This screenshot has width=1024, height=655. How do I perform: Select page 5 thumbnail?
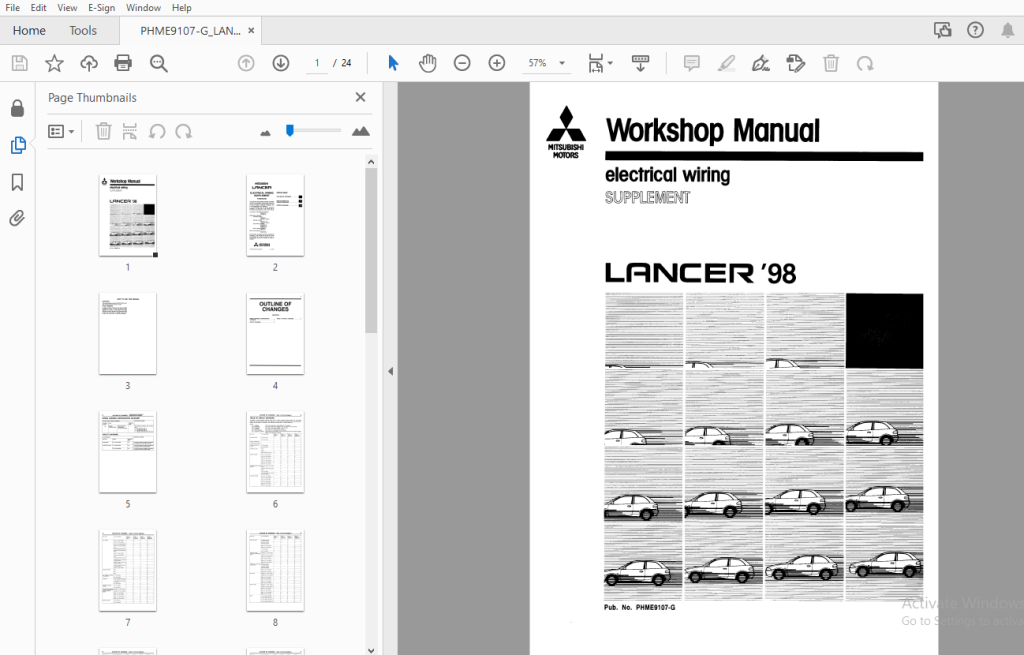[128, 452]
